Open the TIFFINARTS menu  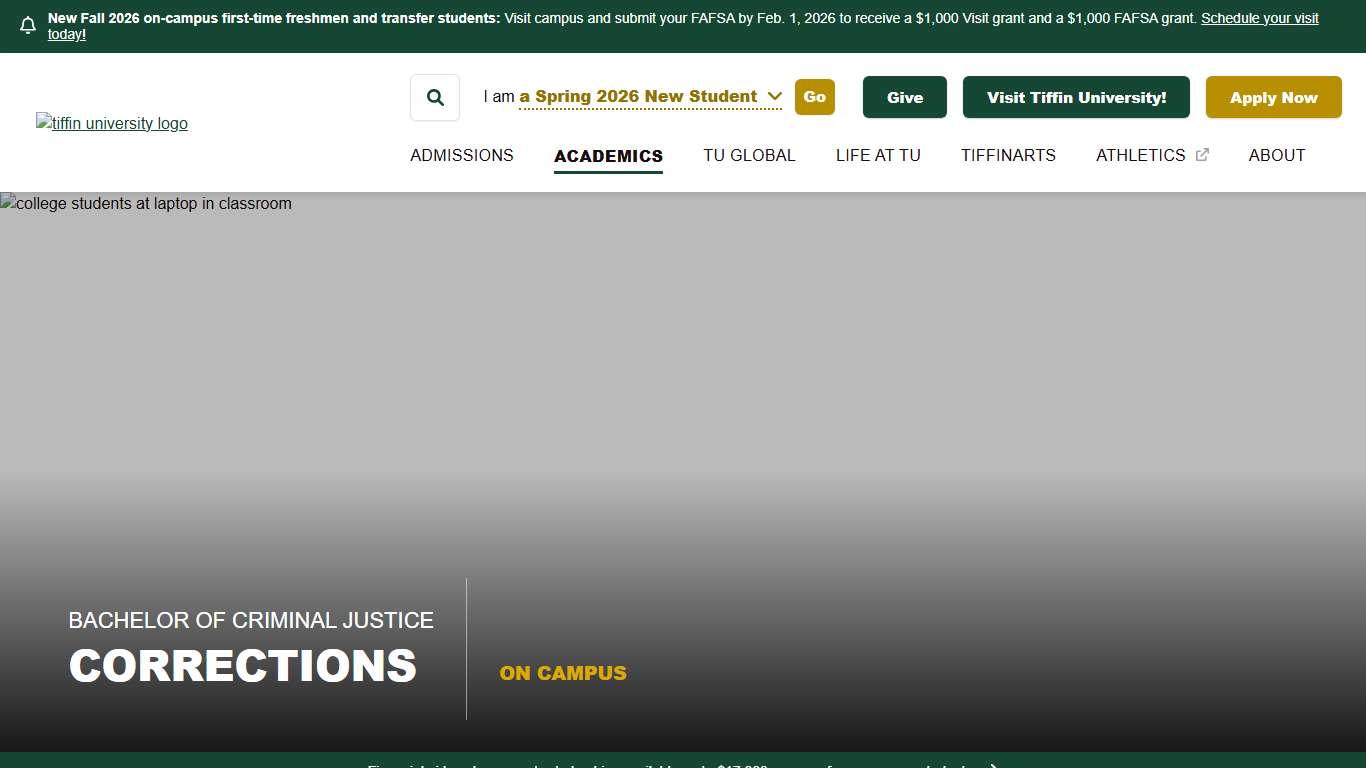pos(1008,155)
